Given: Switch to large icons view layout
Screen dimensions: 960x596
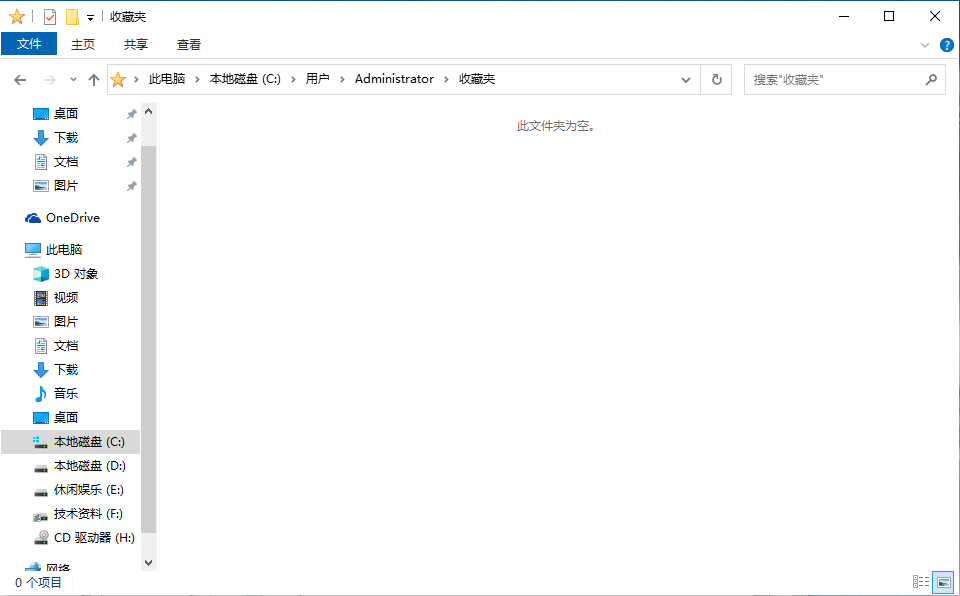Looking at the screenshot, I should (x=942, y=582).
